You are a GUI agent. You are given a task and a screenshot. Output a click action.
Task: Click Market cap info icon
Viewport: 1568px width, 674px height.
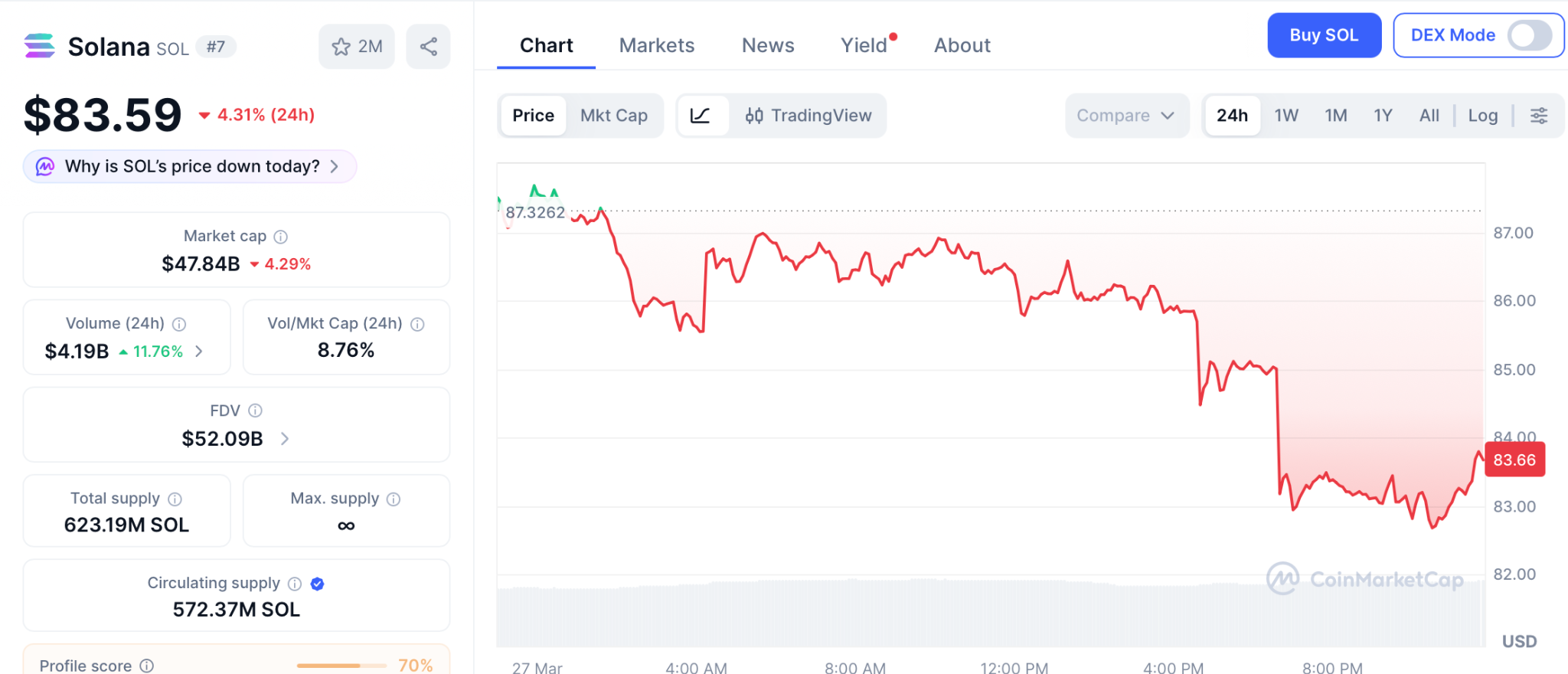point(281,237)
